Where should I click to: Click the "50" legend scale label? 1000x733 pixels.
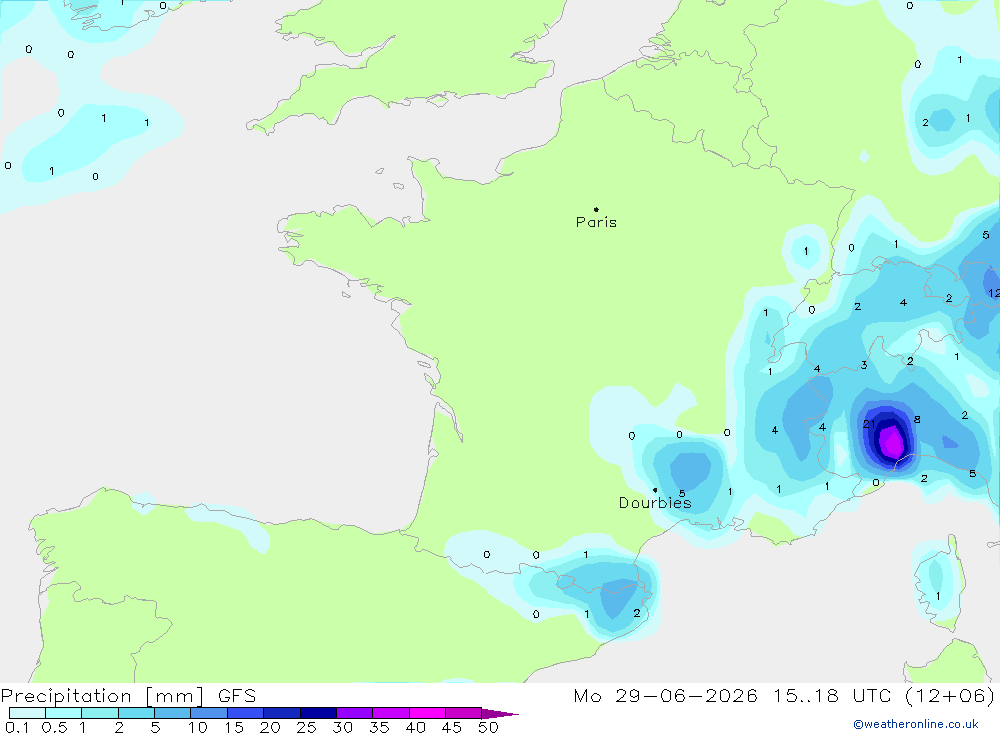[489, 727]
